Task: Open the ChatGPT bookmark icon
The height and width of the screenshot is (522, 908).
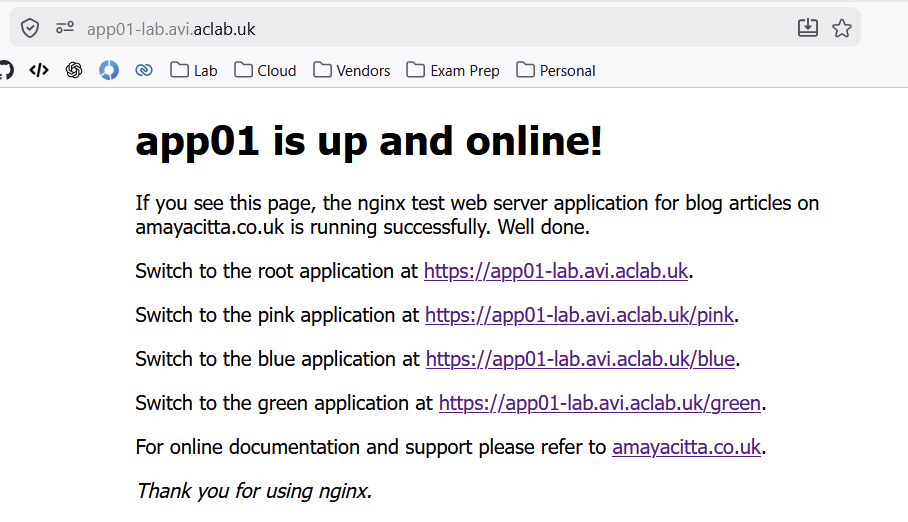Action: coord(74,70)
